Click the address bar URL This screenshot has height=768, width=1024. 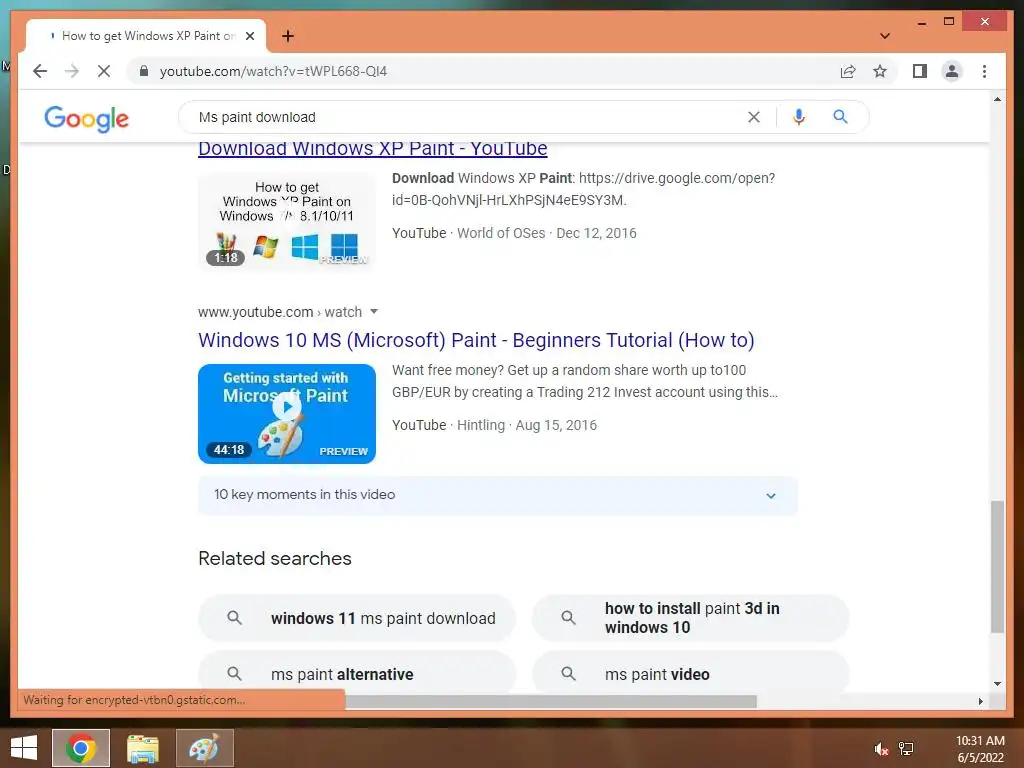click(273, 71)
